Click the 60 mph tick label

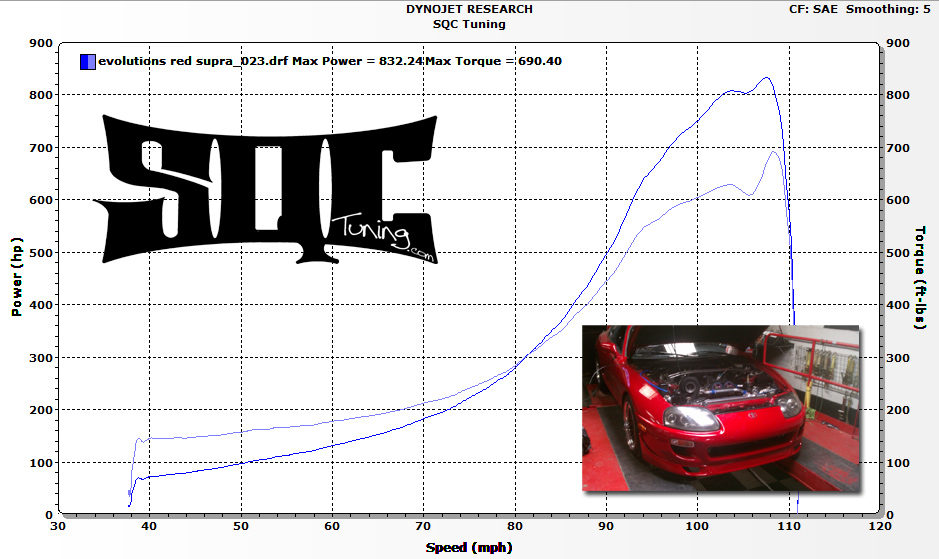[x=332, y=526]
